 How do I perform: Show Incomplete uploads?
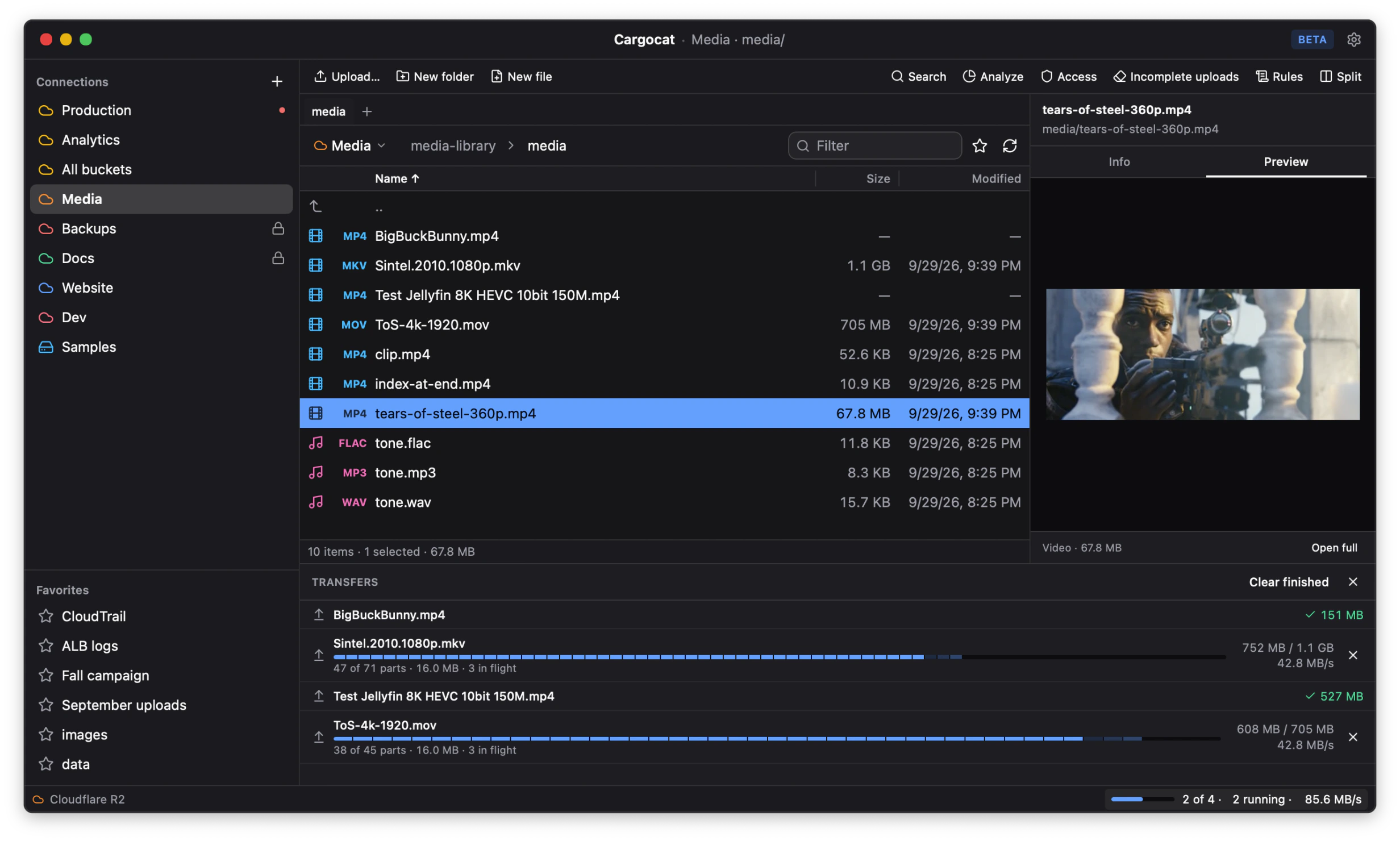point(1176,76)
